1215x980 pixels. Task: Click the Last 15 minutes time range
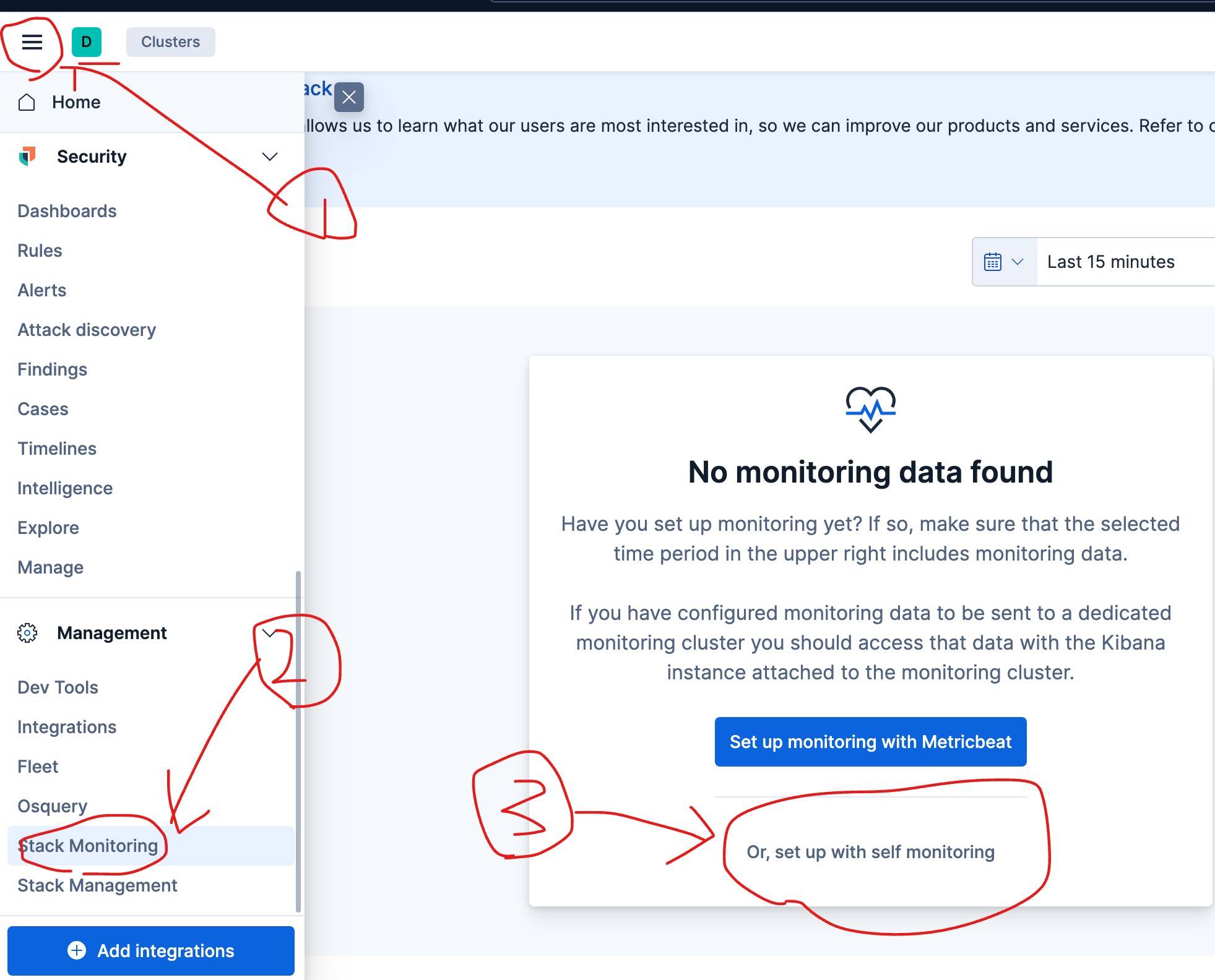pyautogui.click(x=1110, y=262)
